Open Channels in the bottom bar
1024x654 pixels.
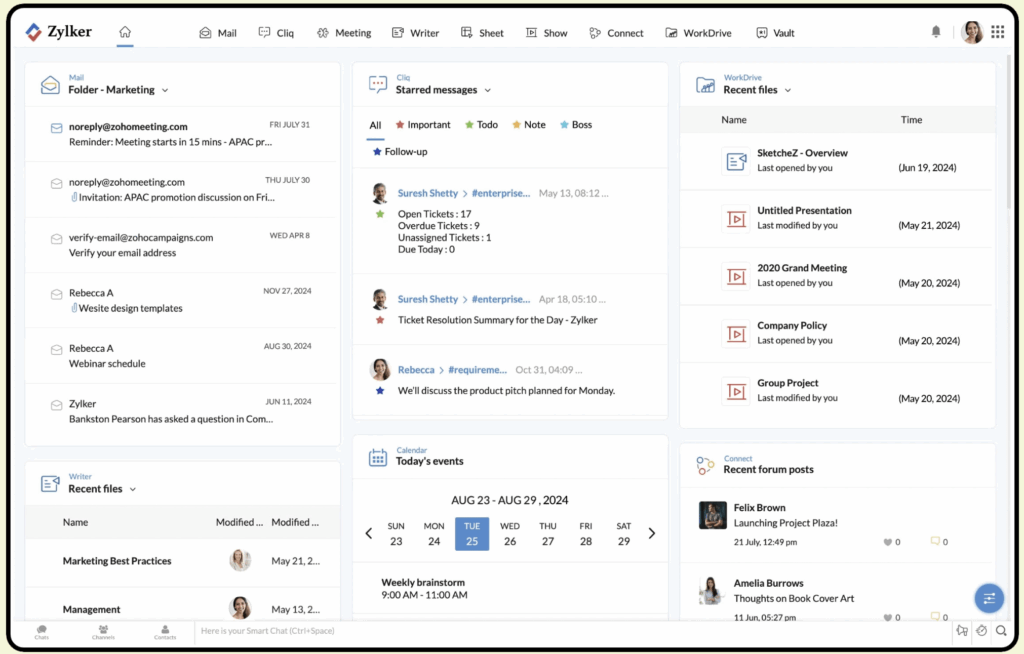click(103, 631)
